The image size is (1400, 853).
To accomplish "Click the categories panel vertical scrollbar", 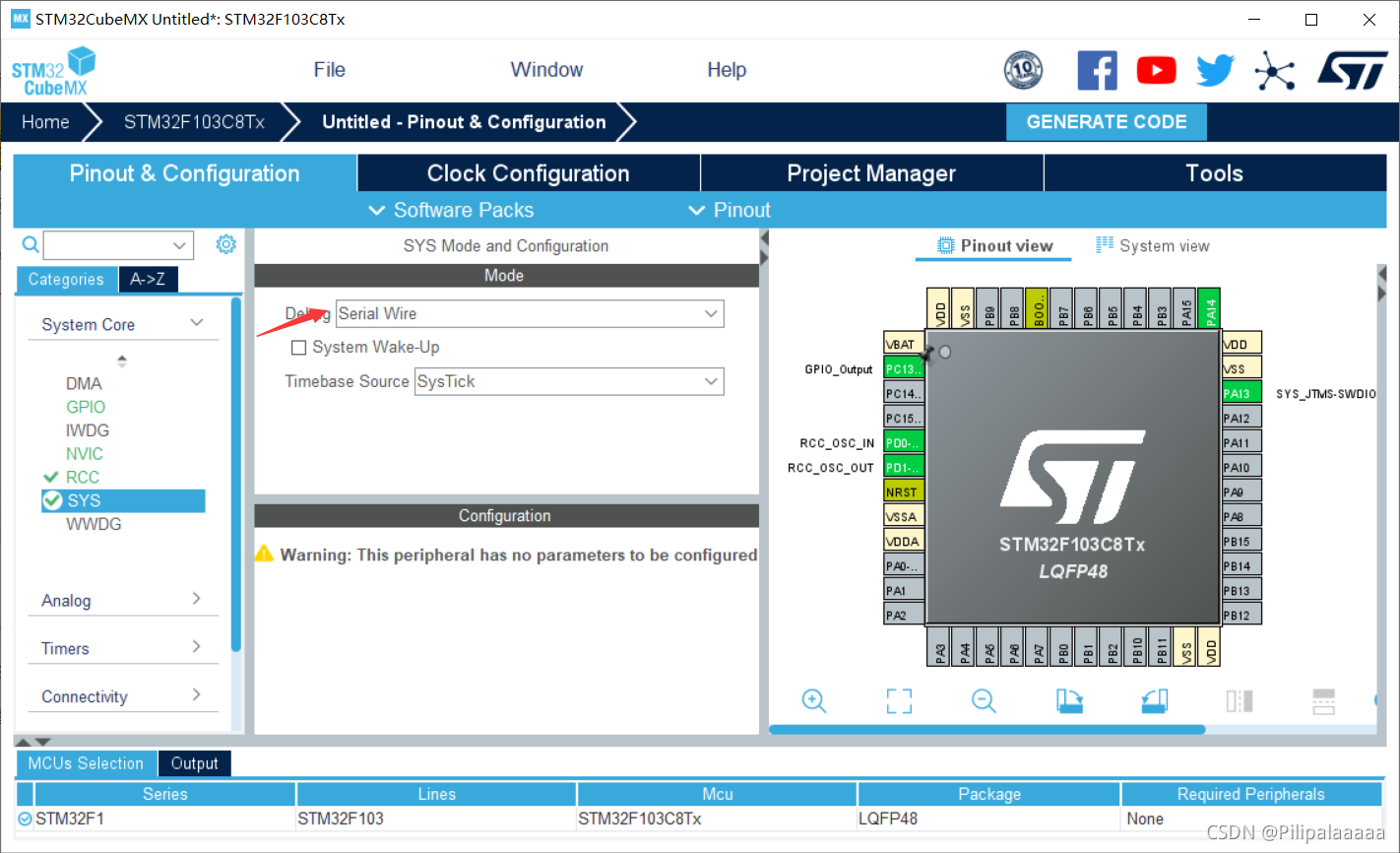I will [x=236, y=473].
